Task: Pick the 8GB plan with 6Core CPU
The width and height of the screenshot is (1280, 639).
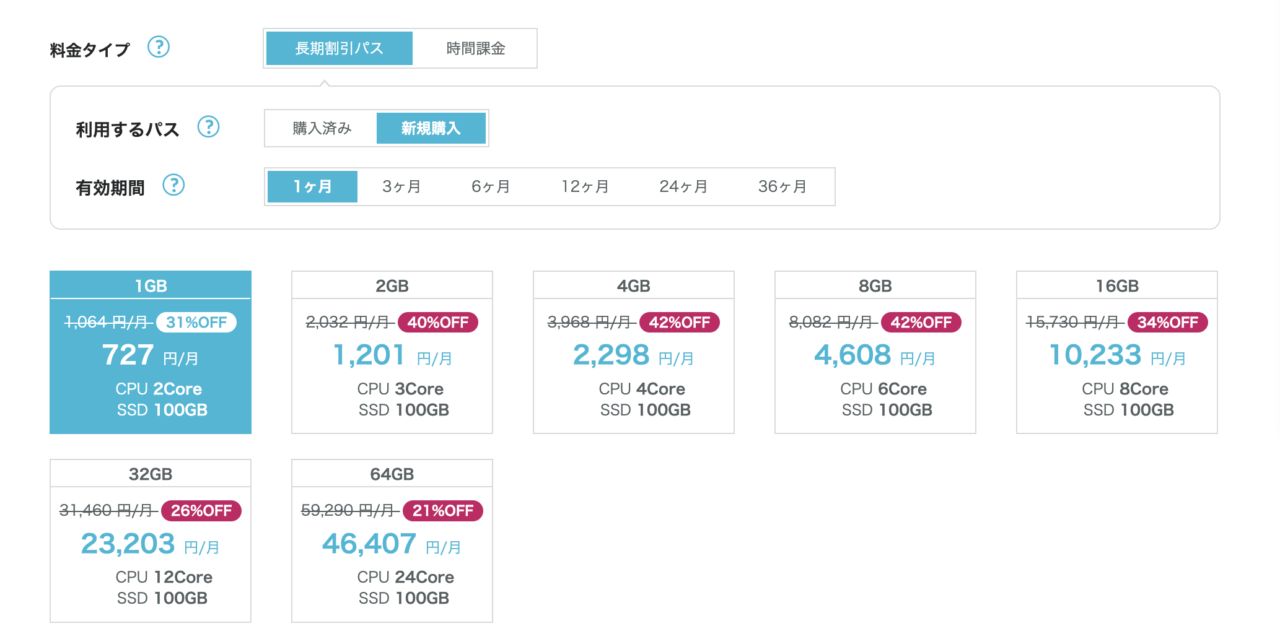Action: (x=874, y=352)
